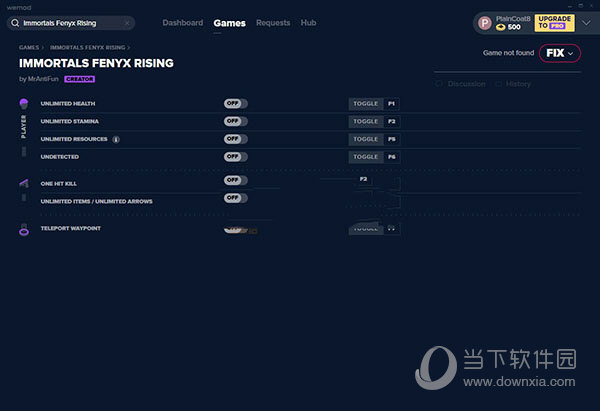The image size is (600, 411).
Task: Click Upgrade to Pro button
Action: point(554,23)
